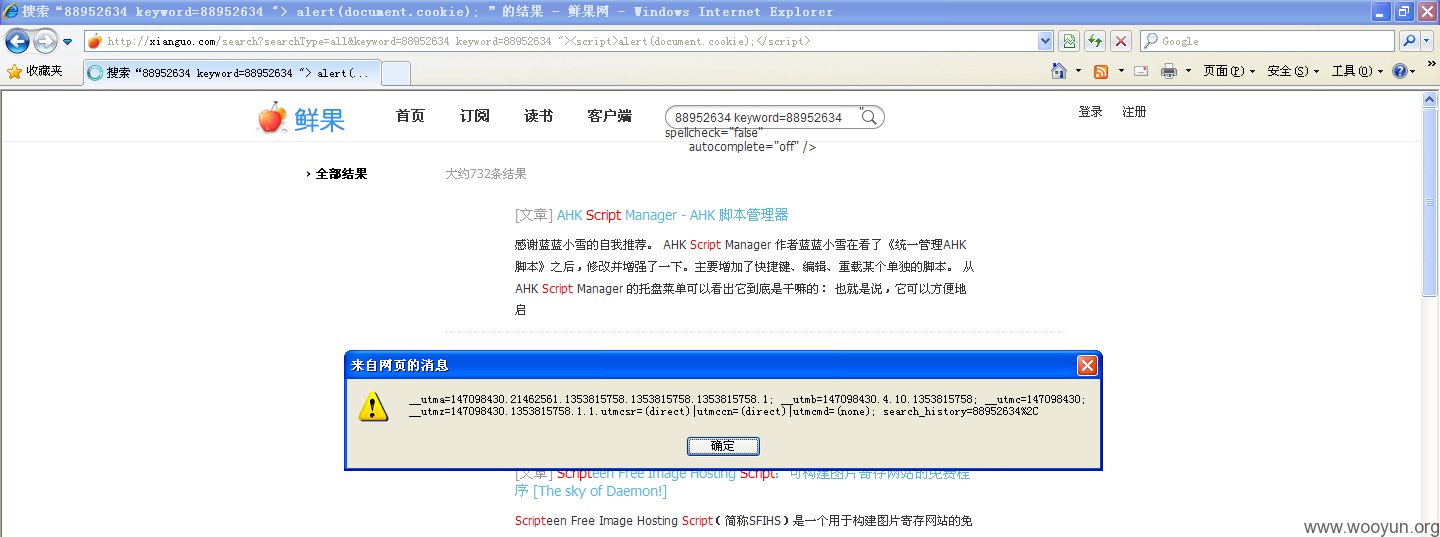Screen dimensions: 1440x537
Task: Open the AHK Script Manager article title
Action: (673, 215)
